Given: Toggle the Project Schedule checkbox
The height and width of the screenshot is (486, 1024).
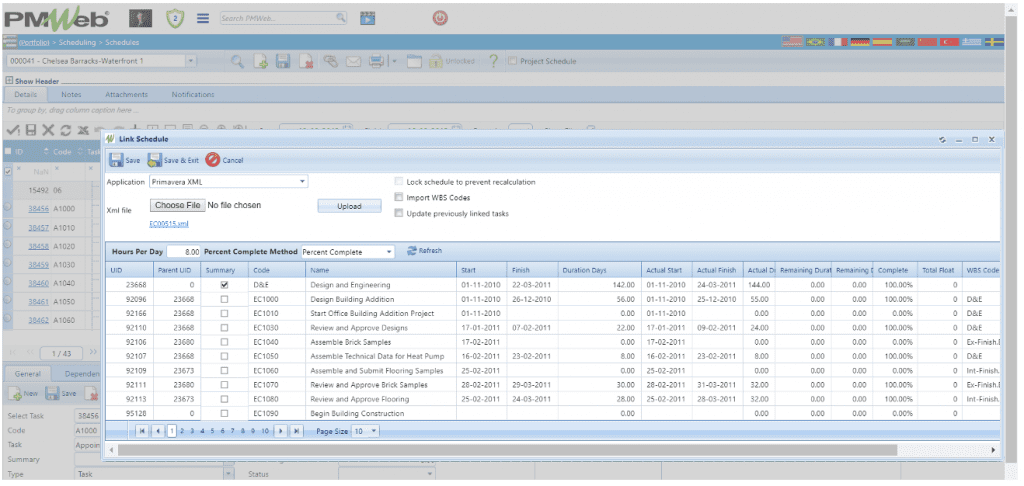Looking at the screenshot, I should coord(513,61).
